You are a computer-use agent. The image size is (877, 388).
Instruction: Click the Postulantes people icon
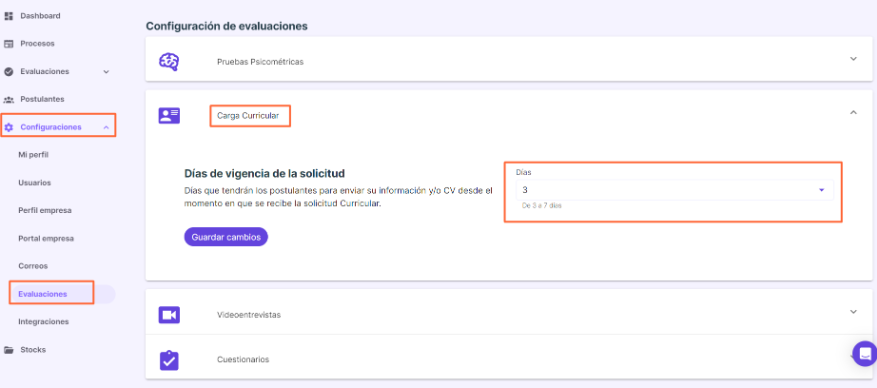(8, 100)
